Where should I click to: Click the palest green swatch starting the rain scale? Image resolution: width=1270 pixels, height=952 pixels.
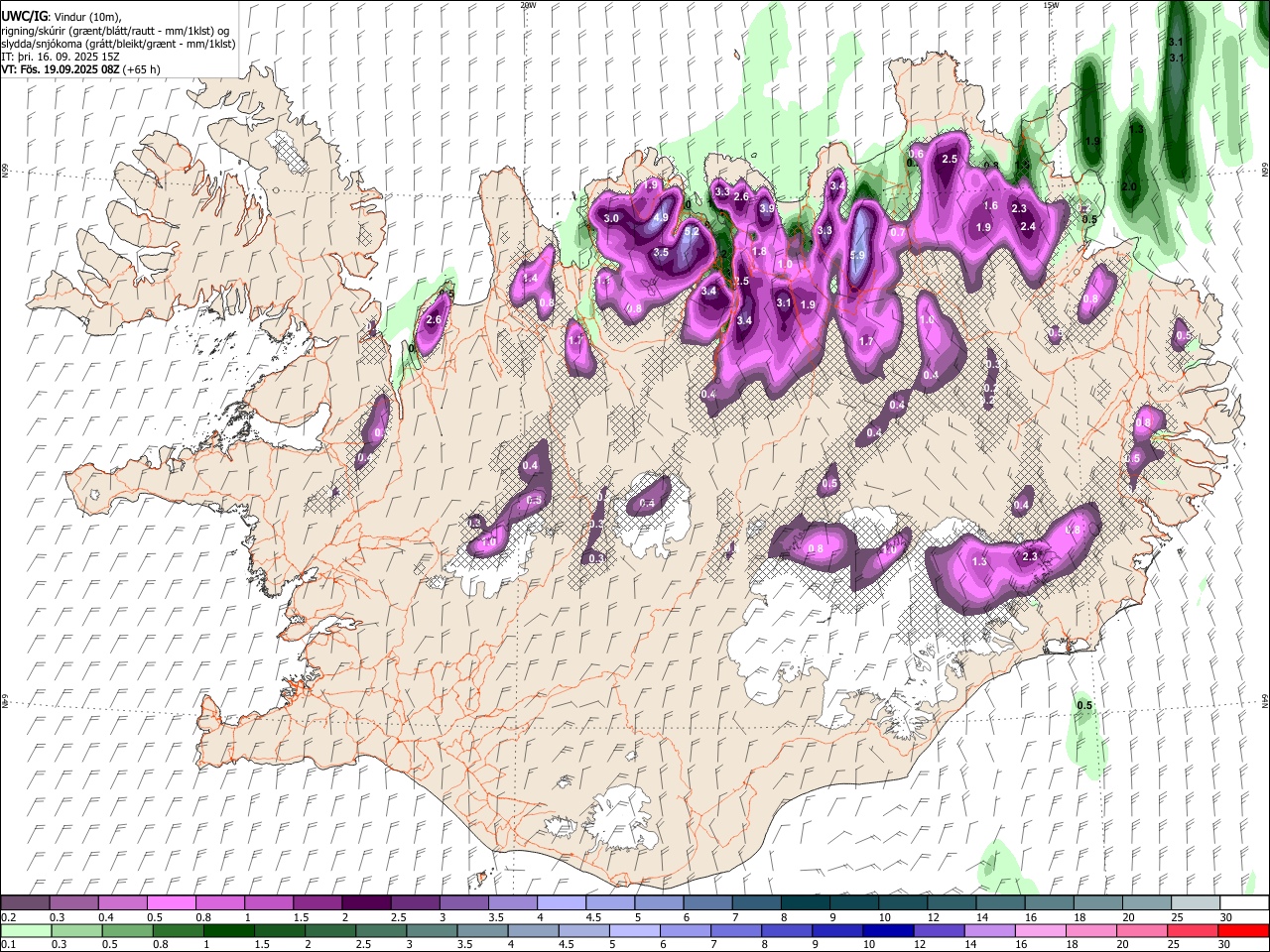point(25,931)
